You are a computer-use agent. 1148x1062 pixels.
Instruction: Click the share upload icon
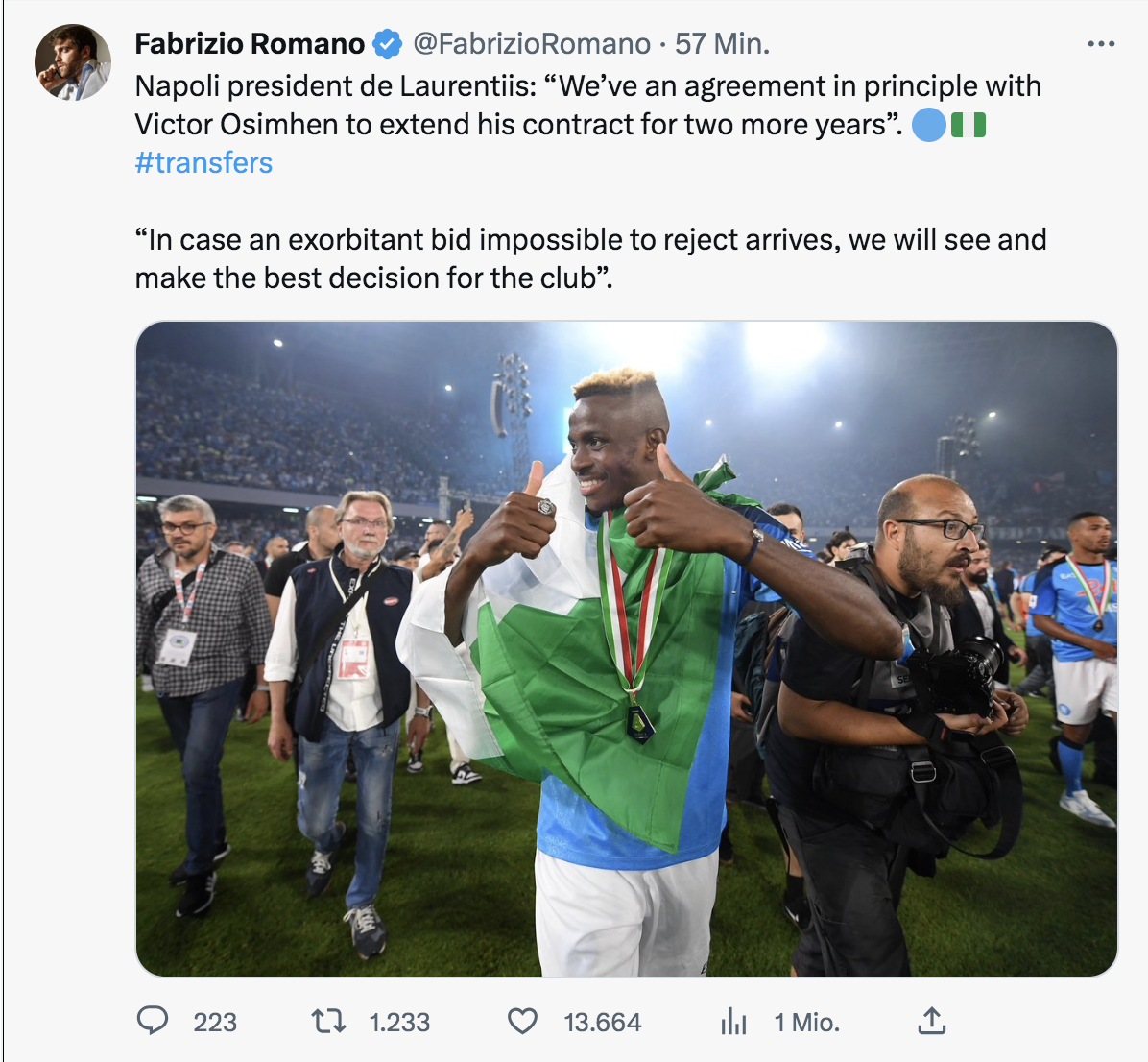[931, 1021]
